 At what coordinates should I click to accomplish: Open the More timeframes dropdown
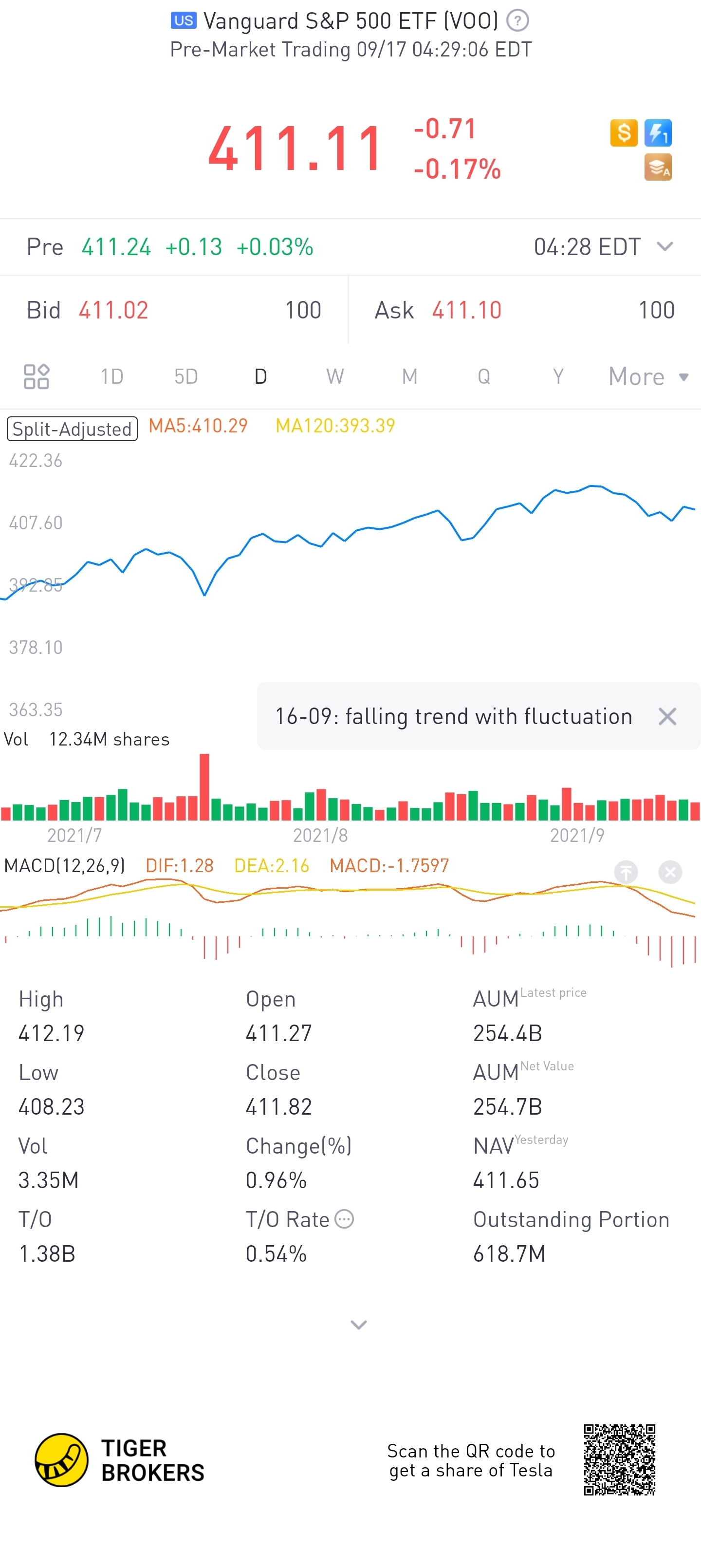coord(648,376)
